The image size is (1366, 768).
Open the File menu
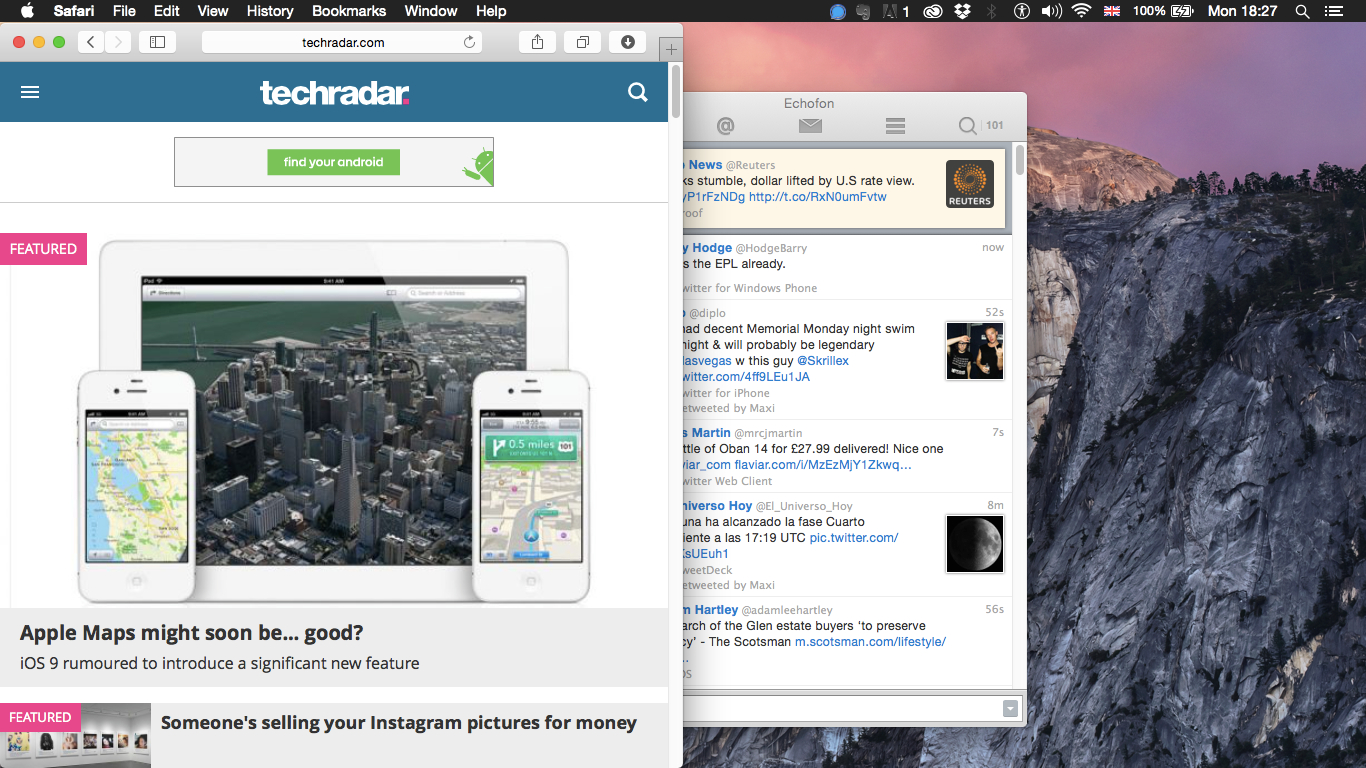(x=124, y=11)
